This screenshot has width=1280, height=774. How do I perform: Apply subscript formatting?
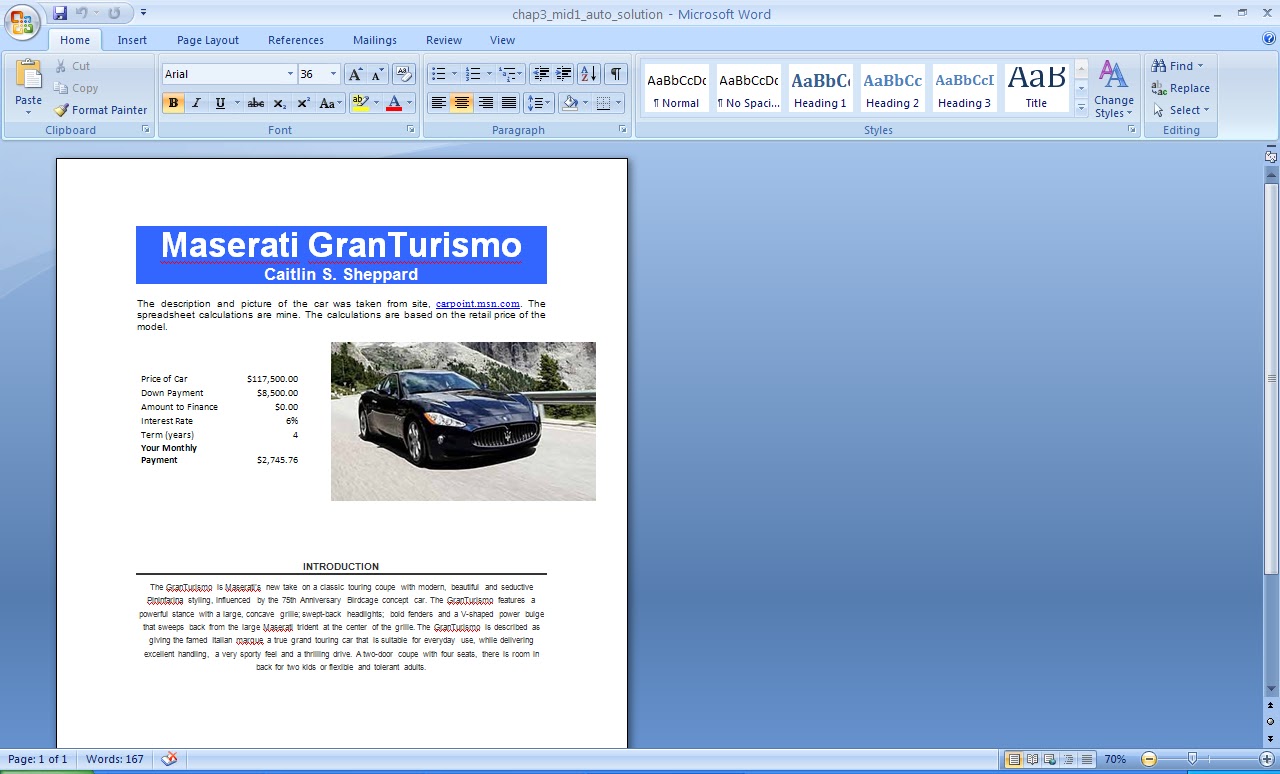280,103
